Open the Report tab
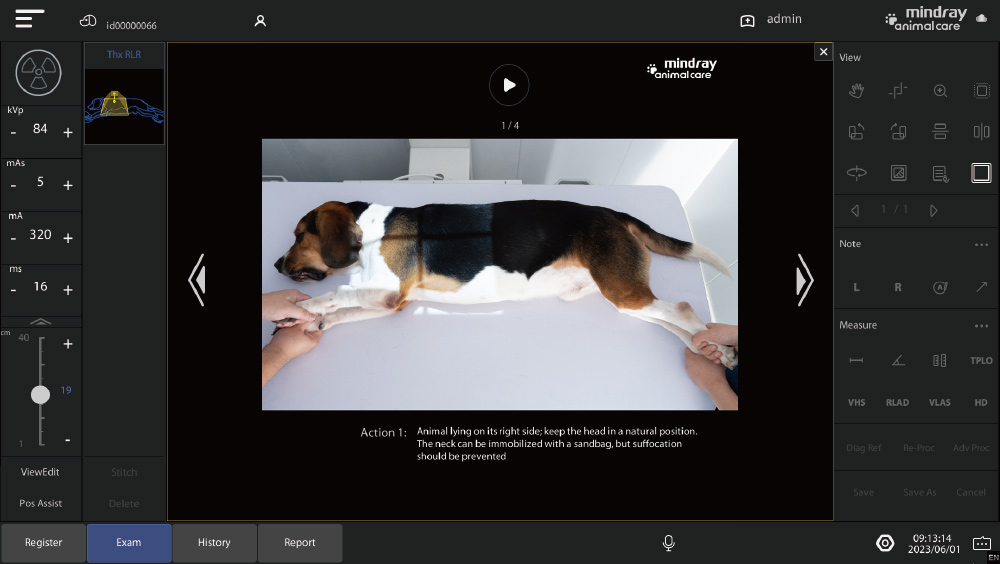 (x=300, y=543)
